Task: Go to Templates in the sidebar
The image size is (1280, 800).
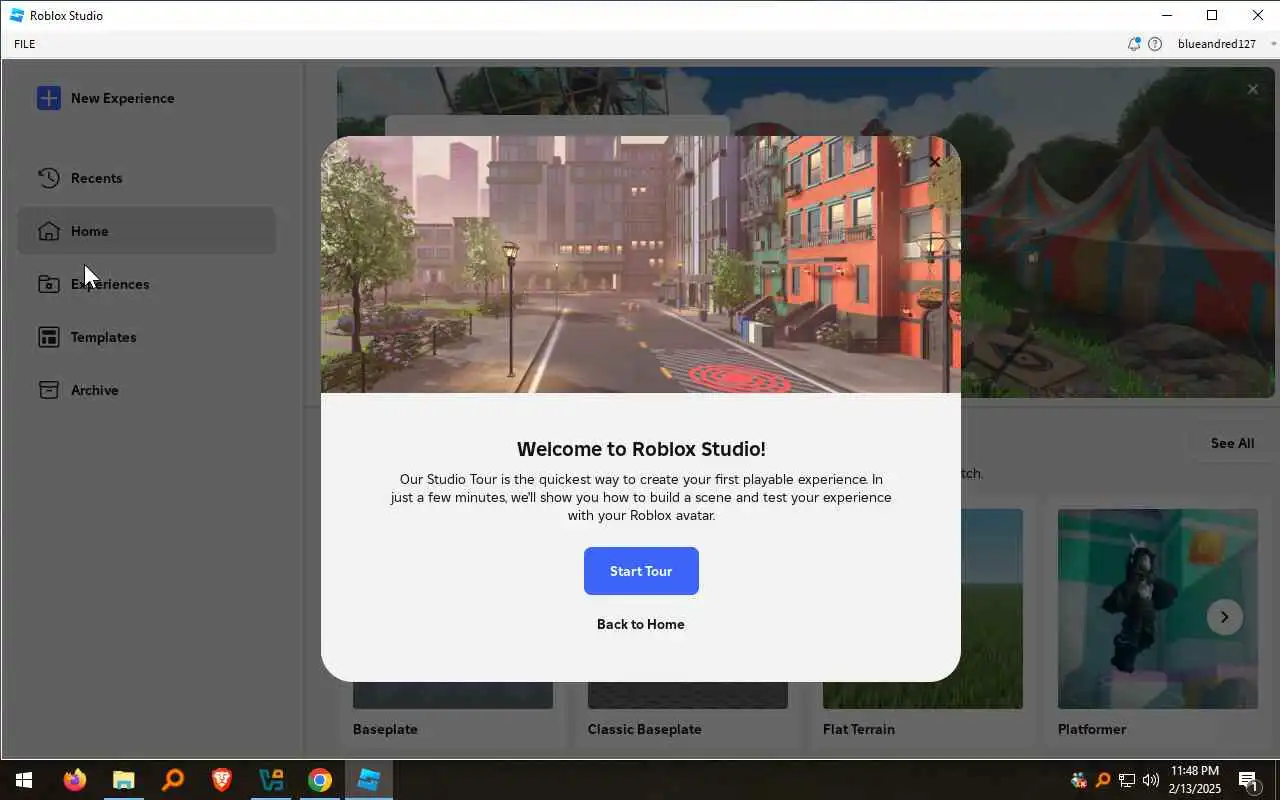Action: [146, 337]
